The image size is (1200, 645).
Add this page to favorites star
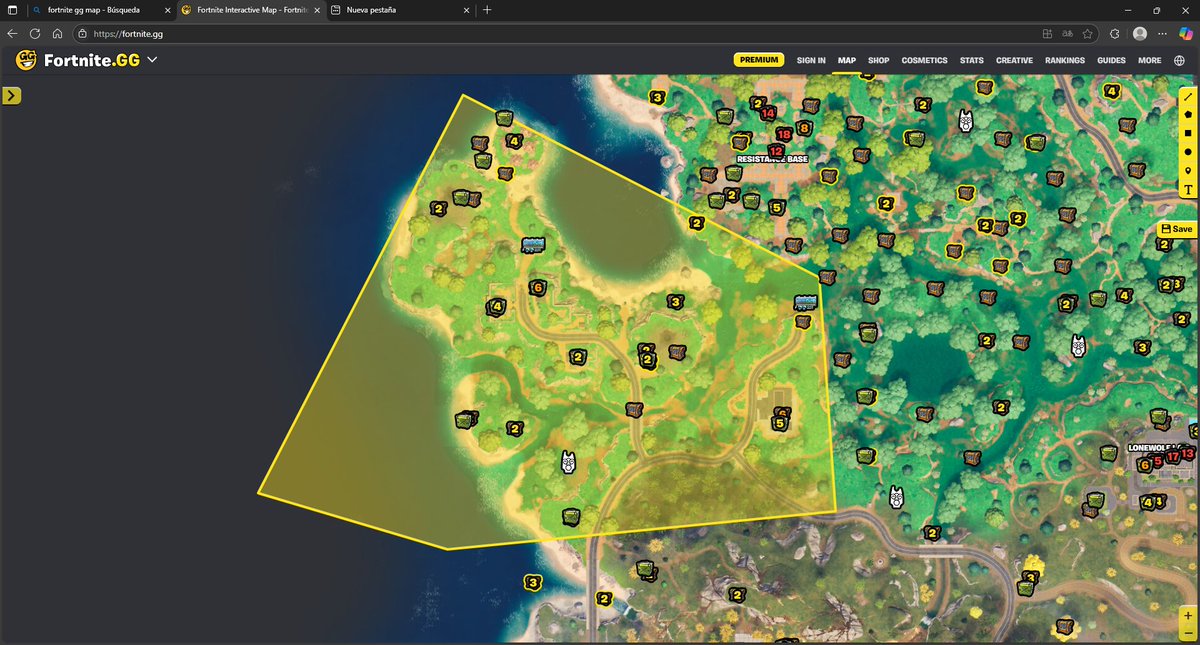pos(1088,33)
